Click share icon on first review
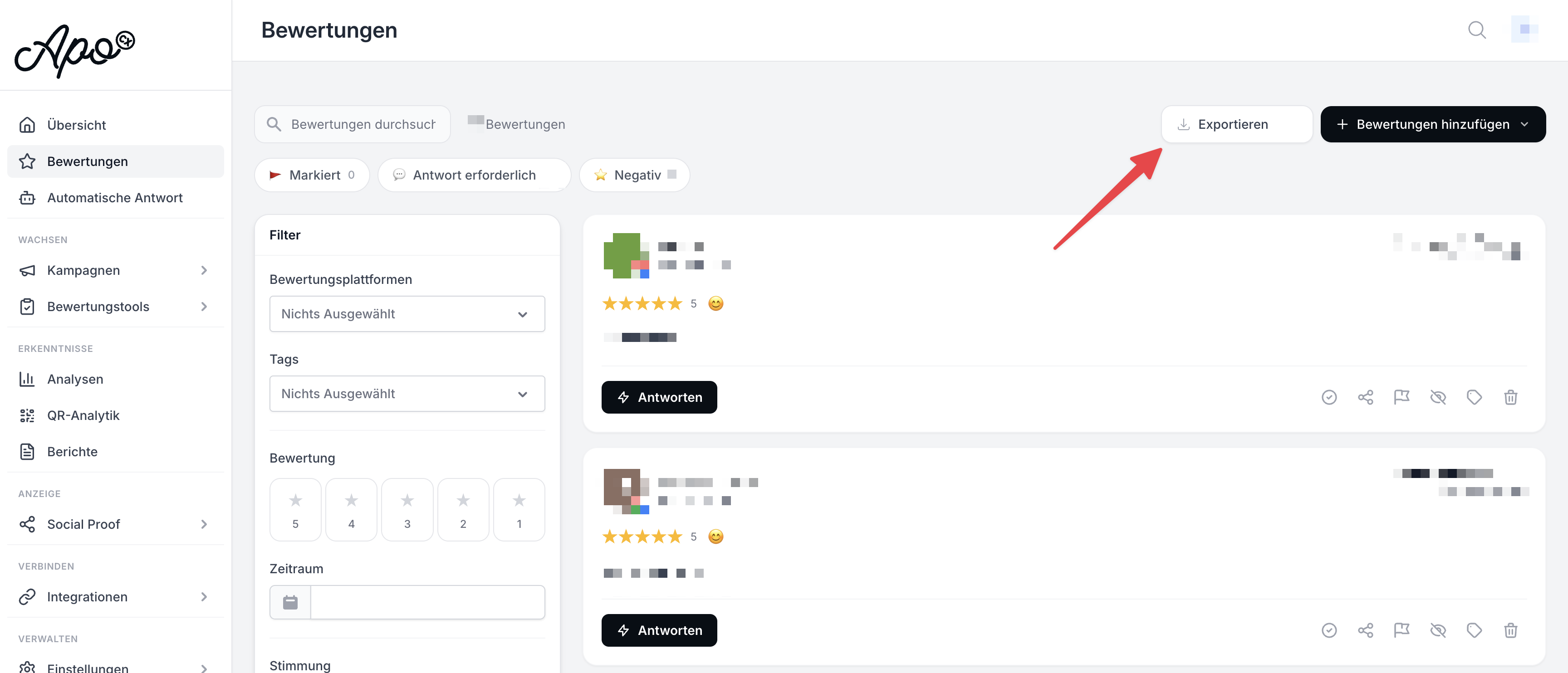1568x673 pixels. [x=1365, y=397]
